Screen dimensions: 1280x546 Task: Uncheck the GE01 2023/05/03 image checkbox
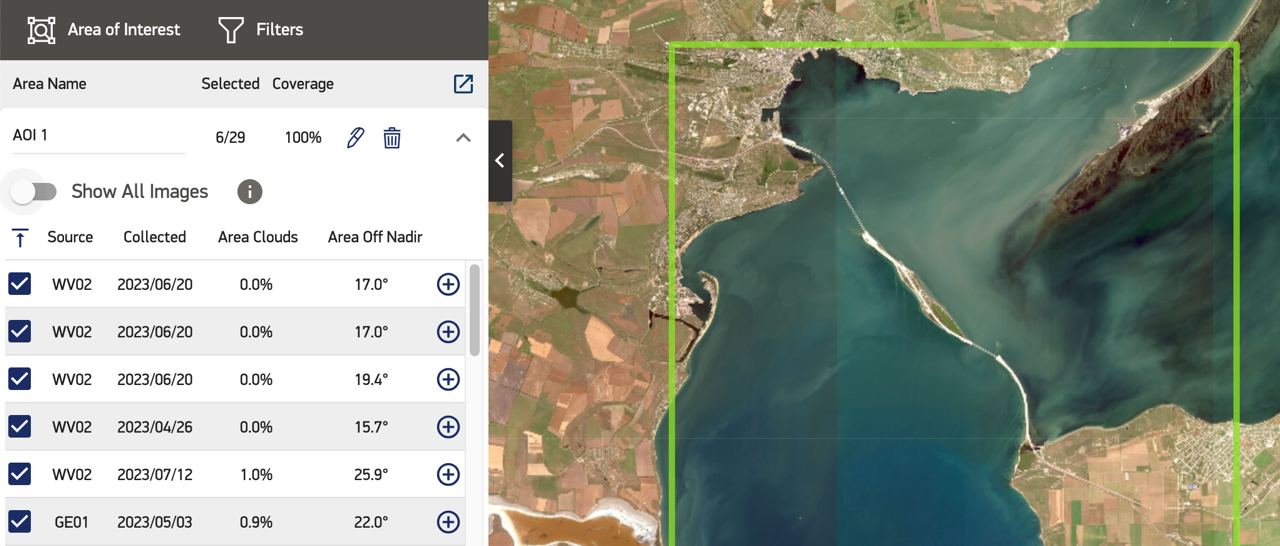(x=20, y=522)
